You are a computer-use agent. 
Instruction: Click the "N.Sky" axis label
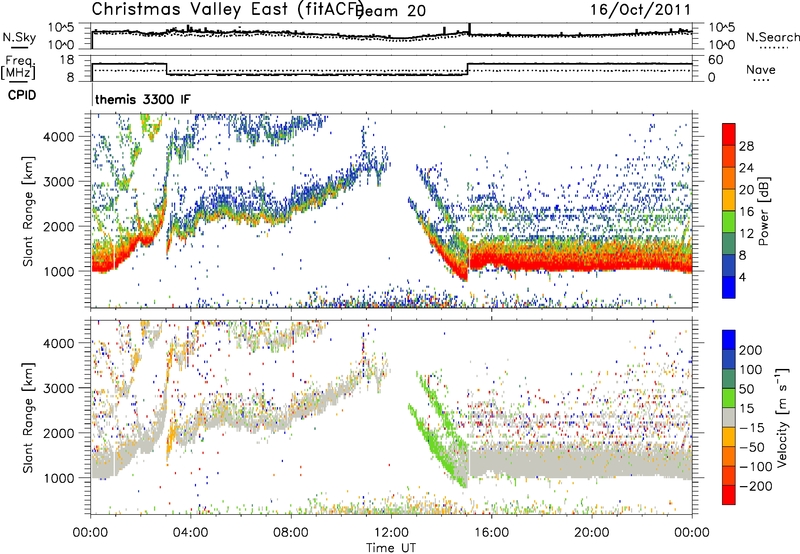click(19, 37)
